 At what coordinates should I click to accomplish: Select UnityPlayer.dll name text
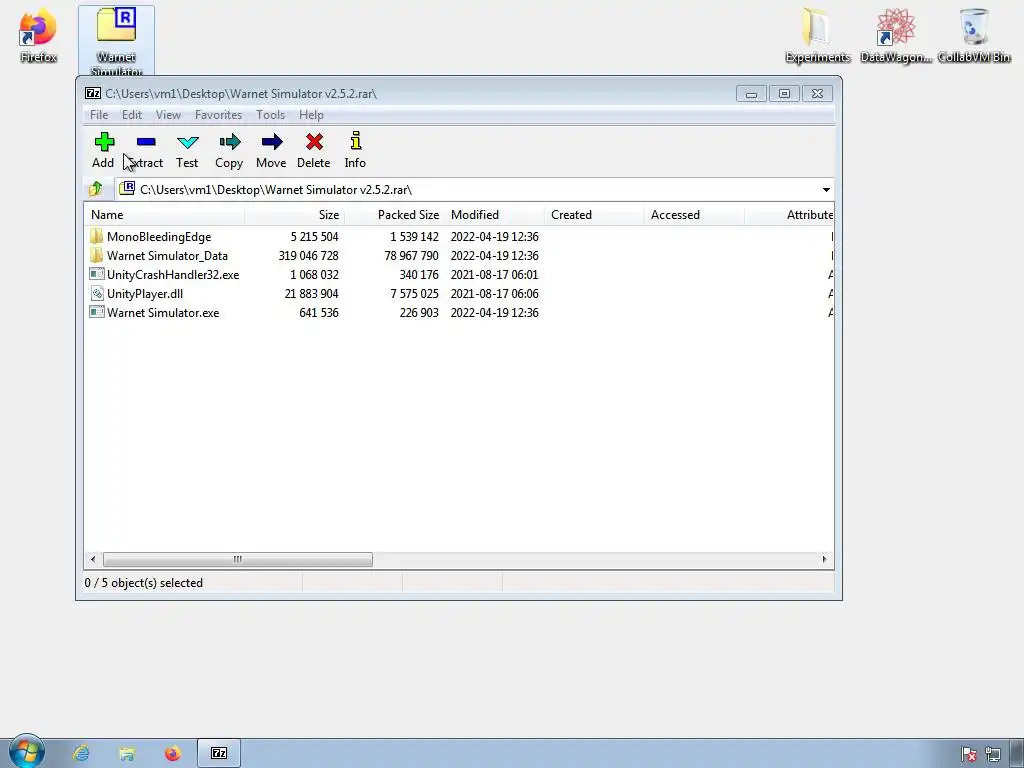click(145, 293)
